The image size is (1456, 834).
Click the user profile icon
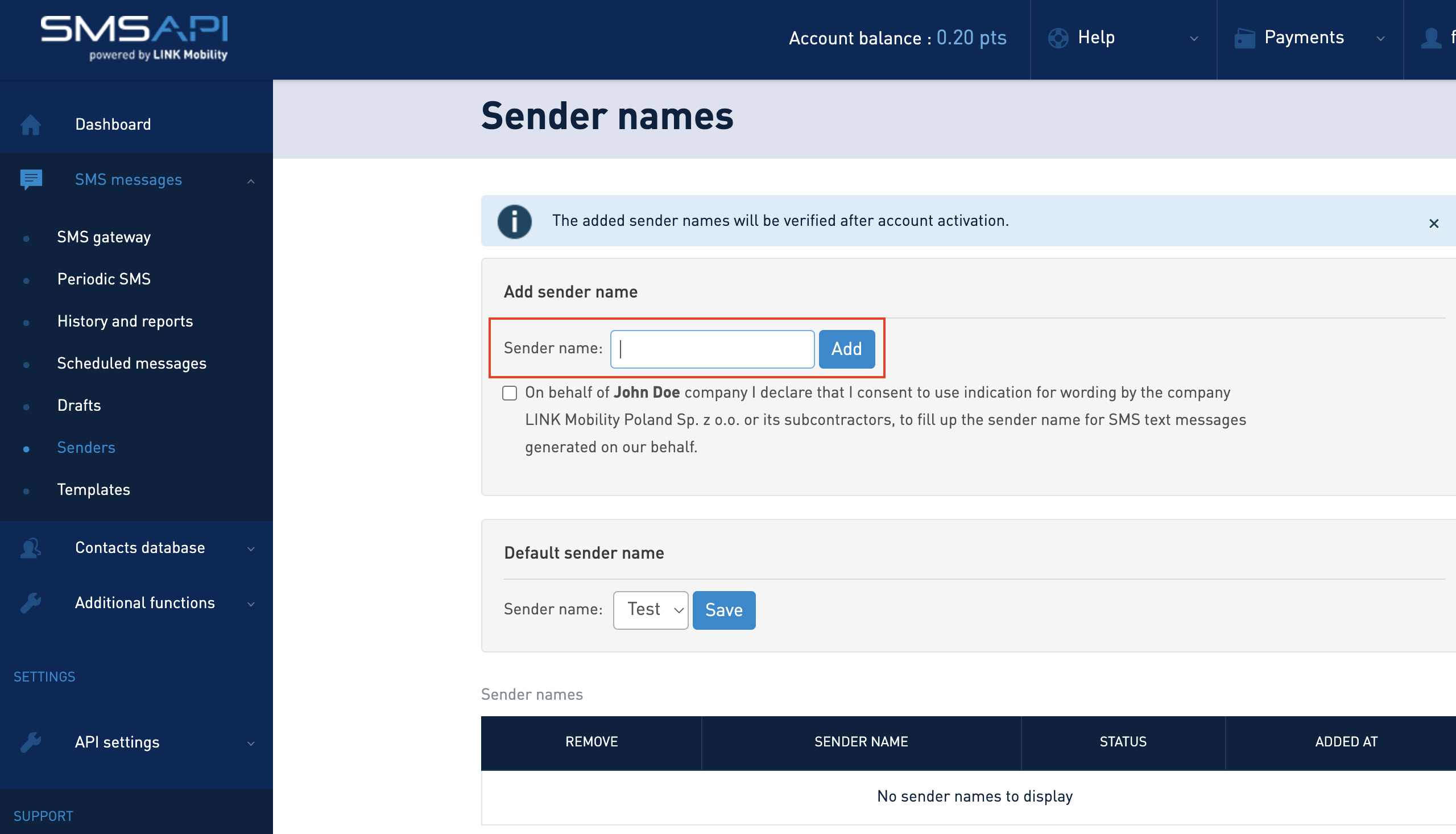[x=1430, y=38]
